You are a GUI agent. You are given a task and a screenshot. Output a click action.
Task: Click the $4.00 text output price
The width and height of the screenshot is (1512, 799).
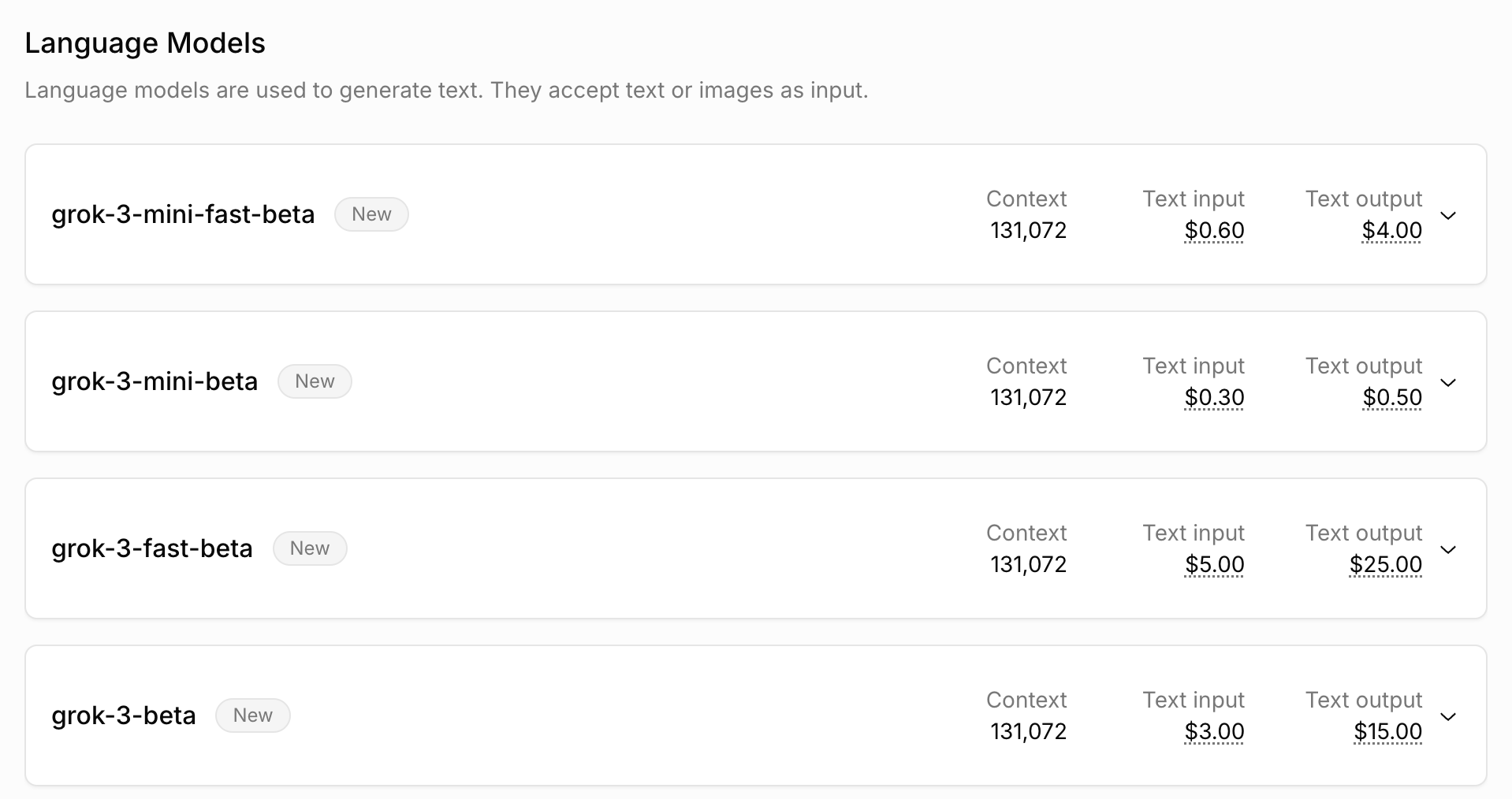[x=1392, y=231]
